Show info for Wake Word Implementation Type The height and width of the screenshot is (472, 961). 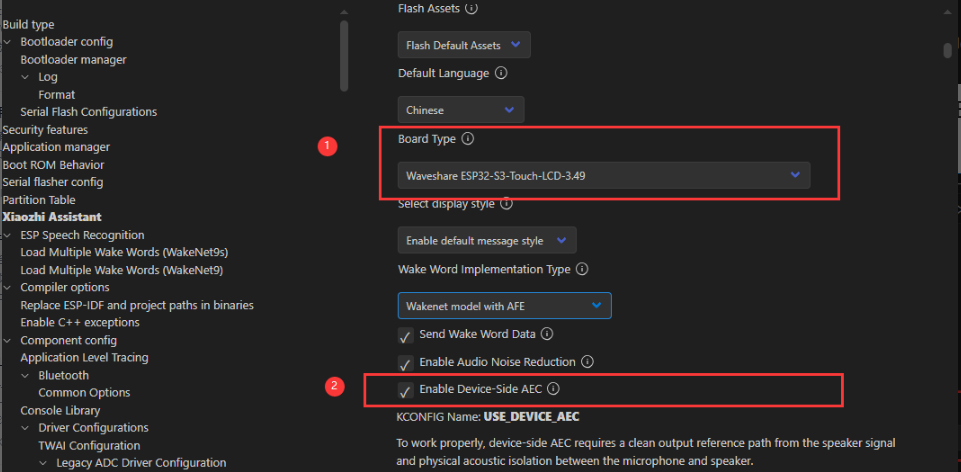(582, 269)
